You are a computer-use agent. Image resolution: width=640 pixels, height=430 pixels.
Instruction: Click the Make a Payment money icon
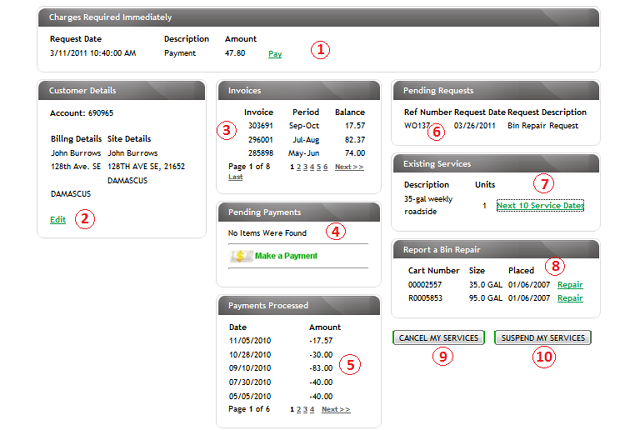pos(241,256)
